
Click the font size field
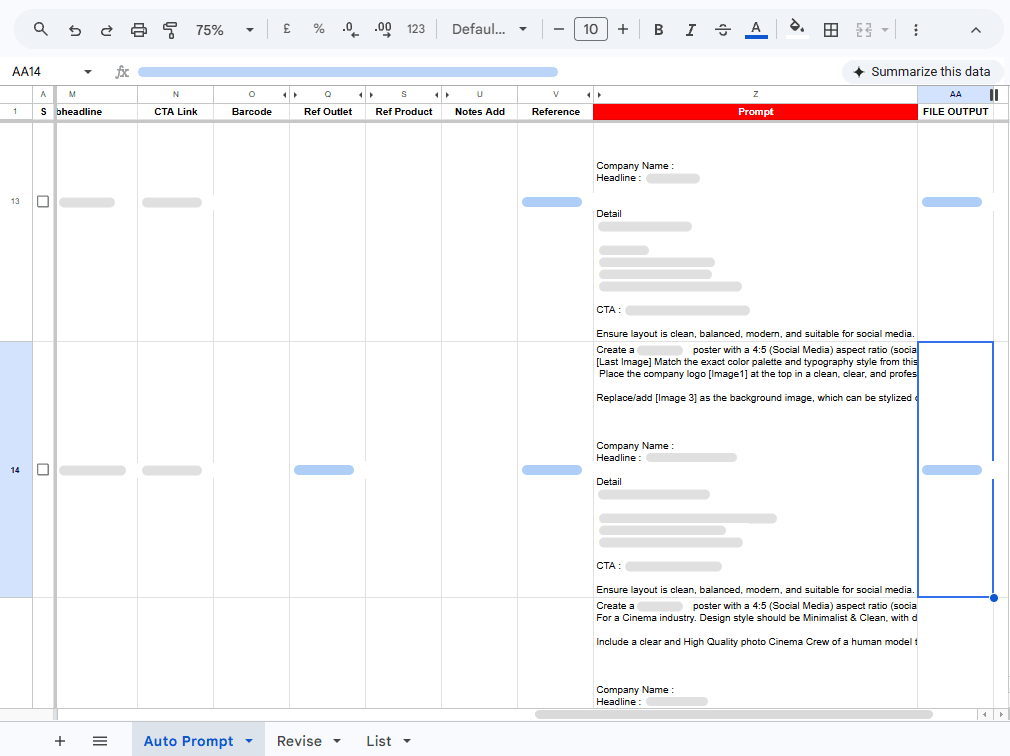(591, 29)
